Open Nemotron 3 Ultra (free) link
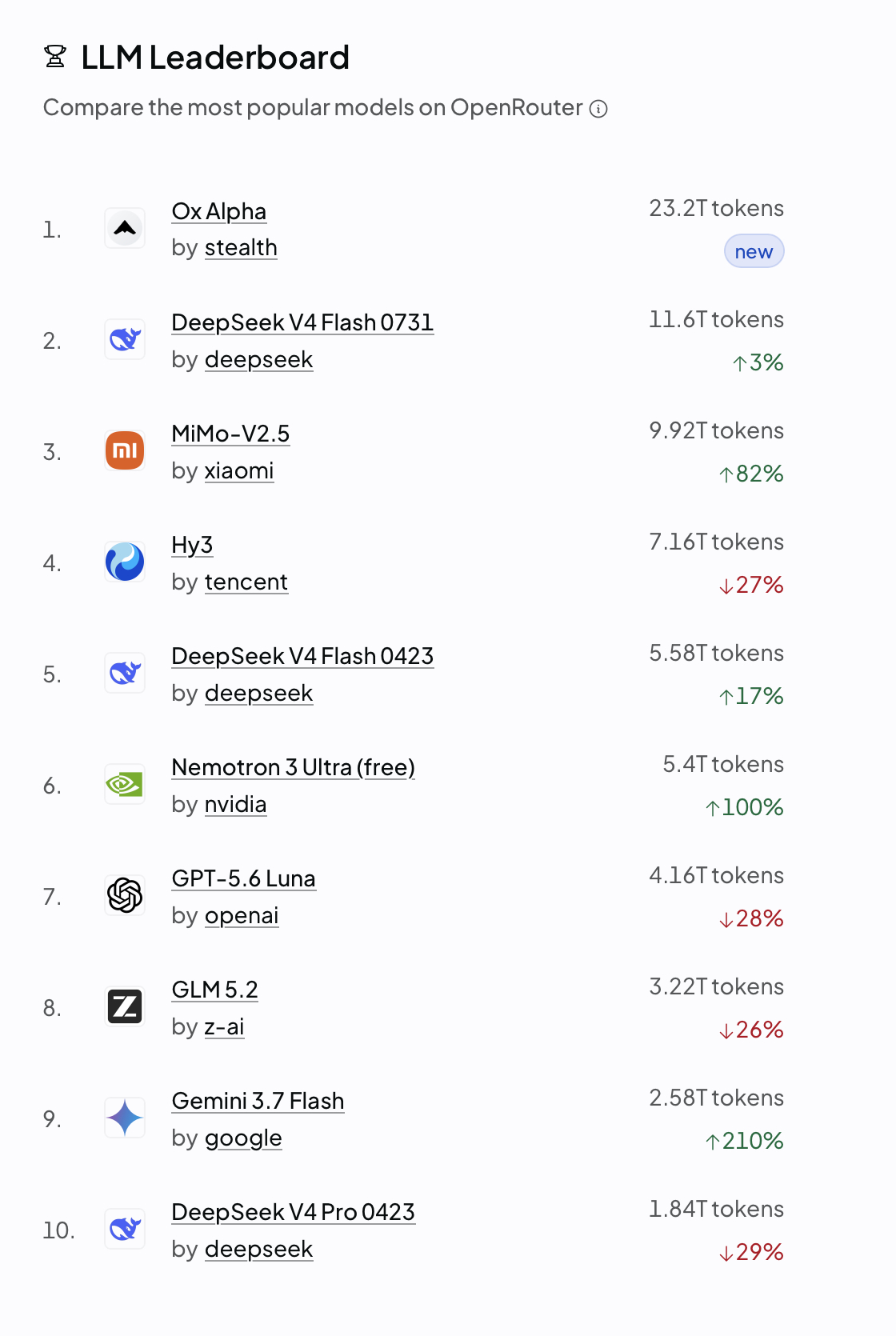This screenshot has height=1336, width=896. click(x=294, y=767)
